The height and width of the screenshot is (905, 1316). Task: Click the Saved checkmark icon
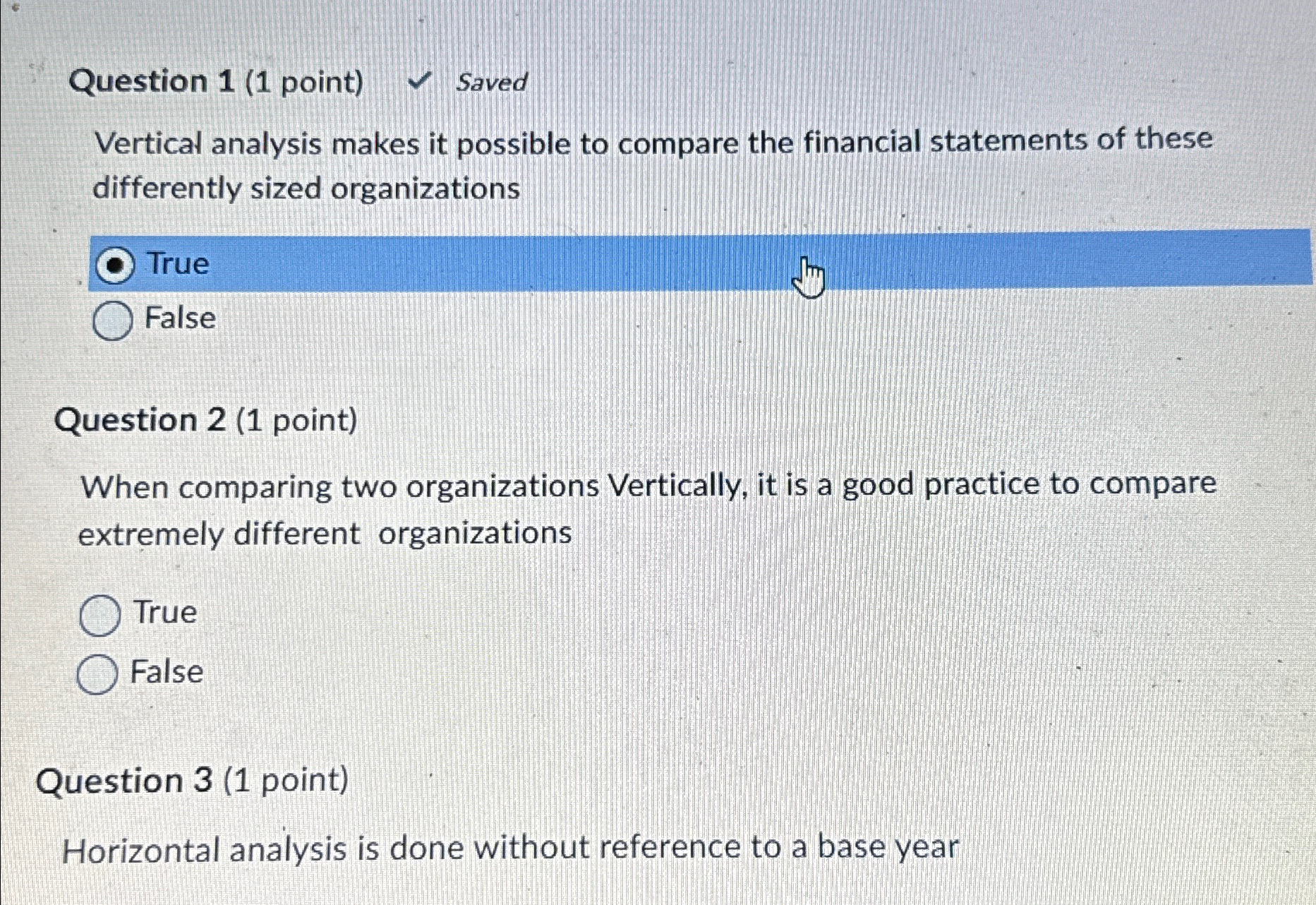click(x=421, y=81)
